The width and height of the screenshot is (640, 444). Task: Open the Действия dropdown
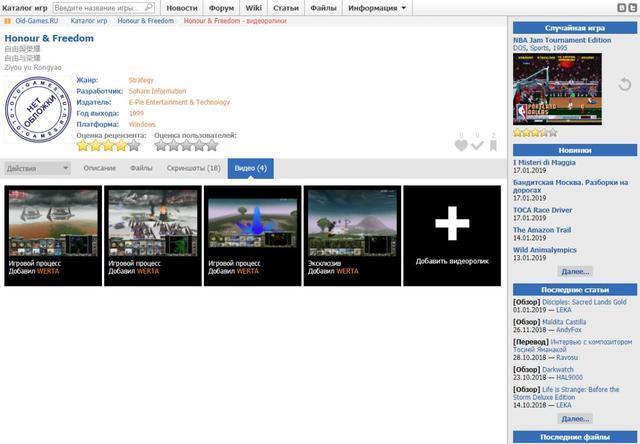(x=37, y=168)
